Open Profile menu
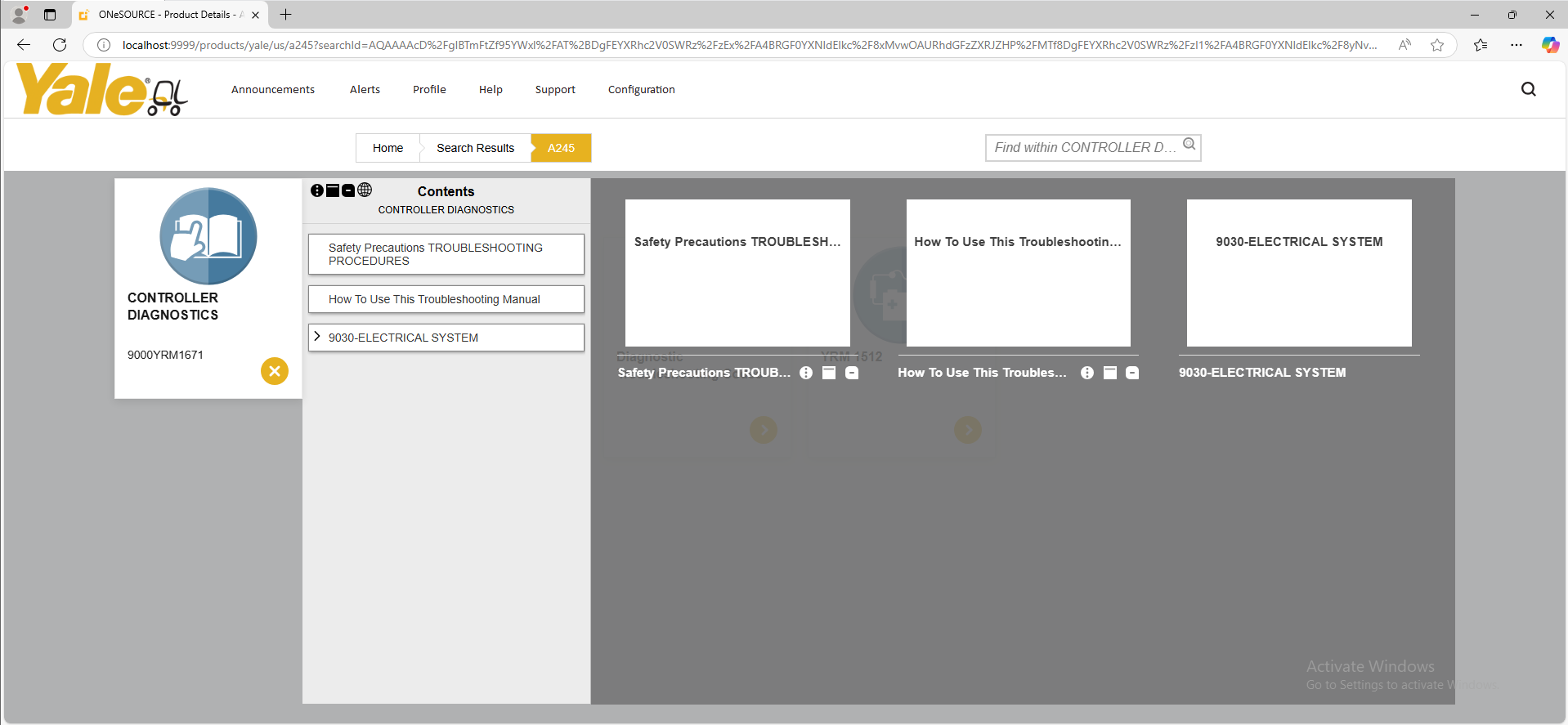This screenshot has width=1568, height=725. (429, 89)
